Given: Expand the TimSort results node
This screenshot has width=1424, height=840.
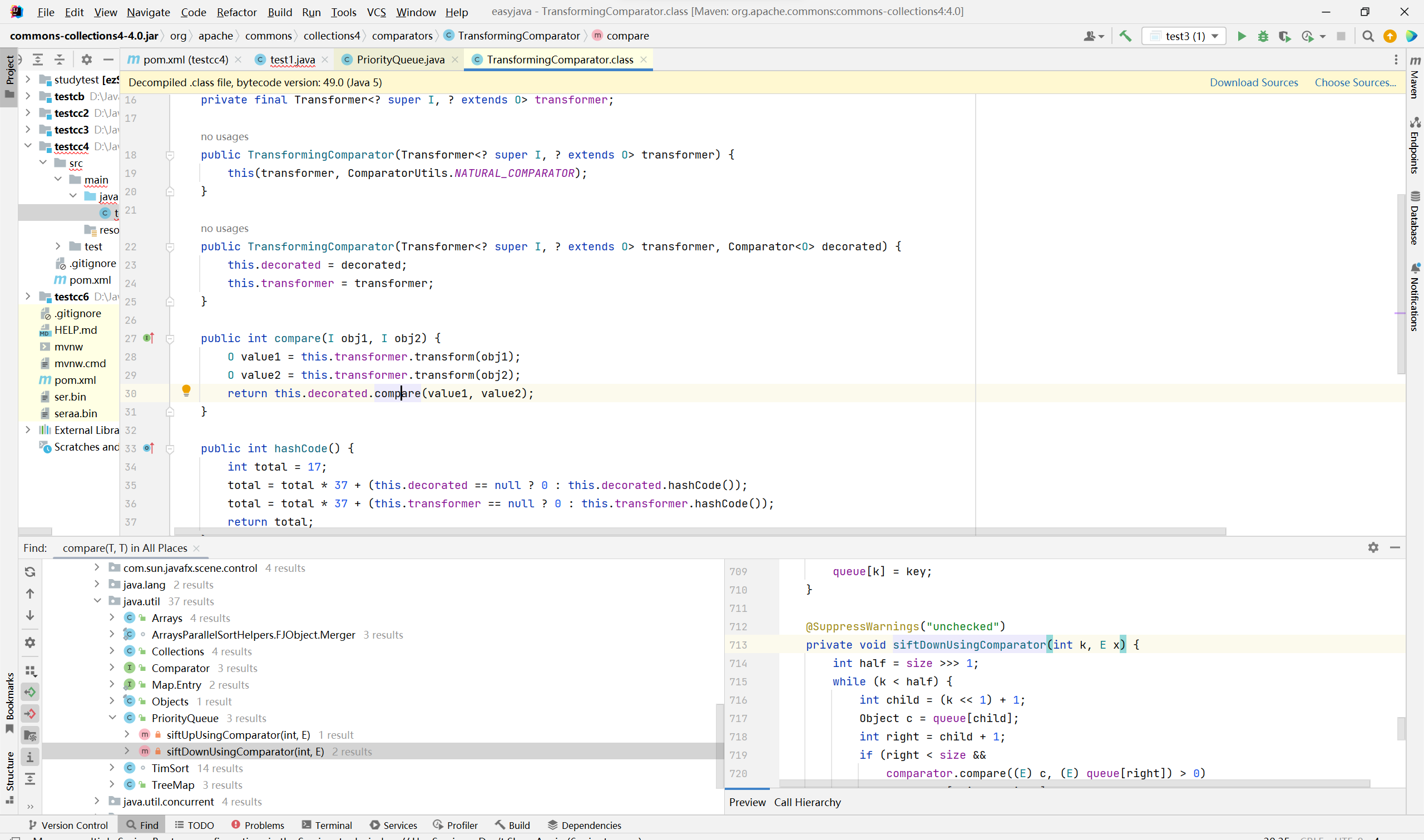Looking at the screenshot, I should (112, 768).
